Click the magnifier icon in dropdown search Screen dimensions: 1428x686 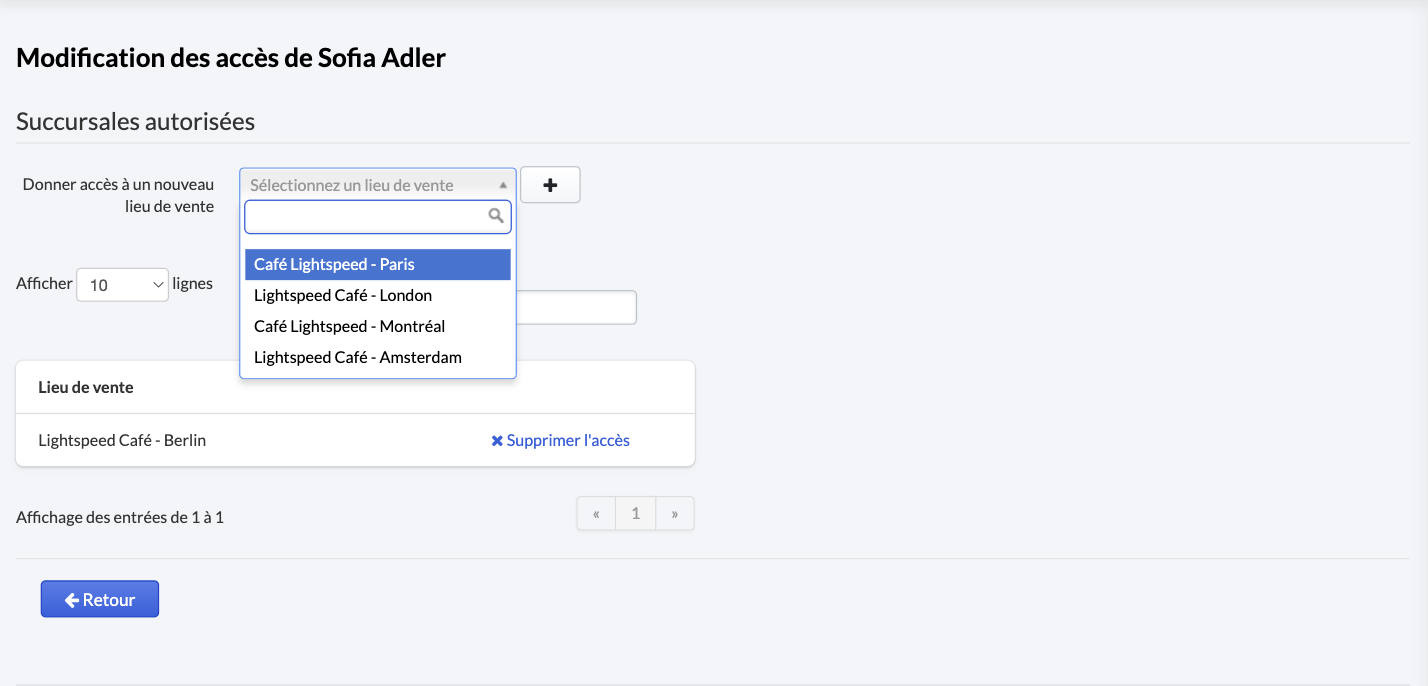496,215
